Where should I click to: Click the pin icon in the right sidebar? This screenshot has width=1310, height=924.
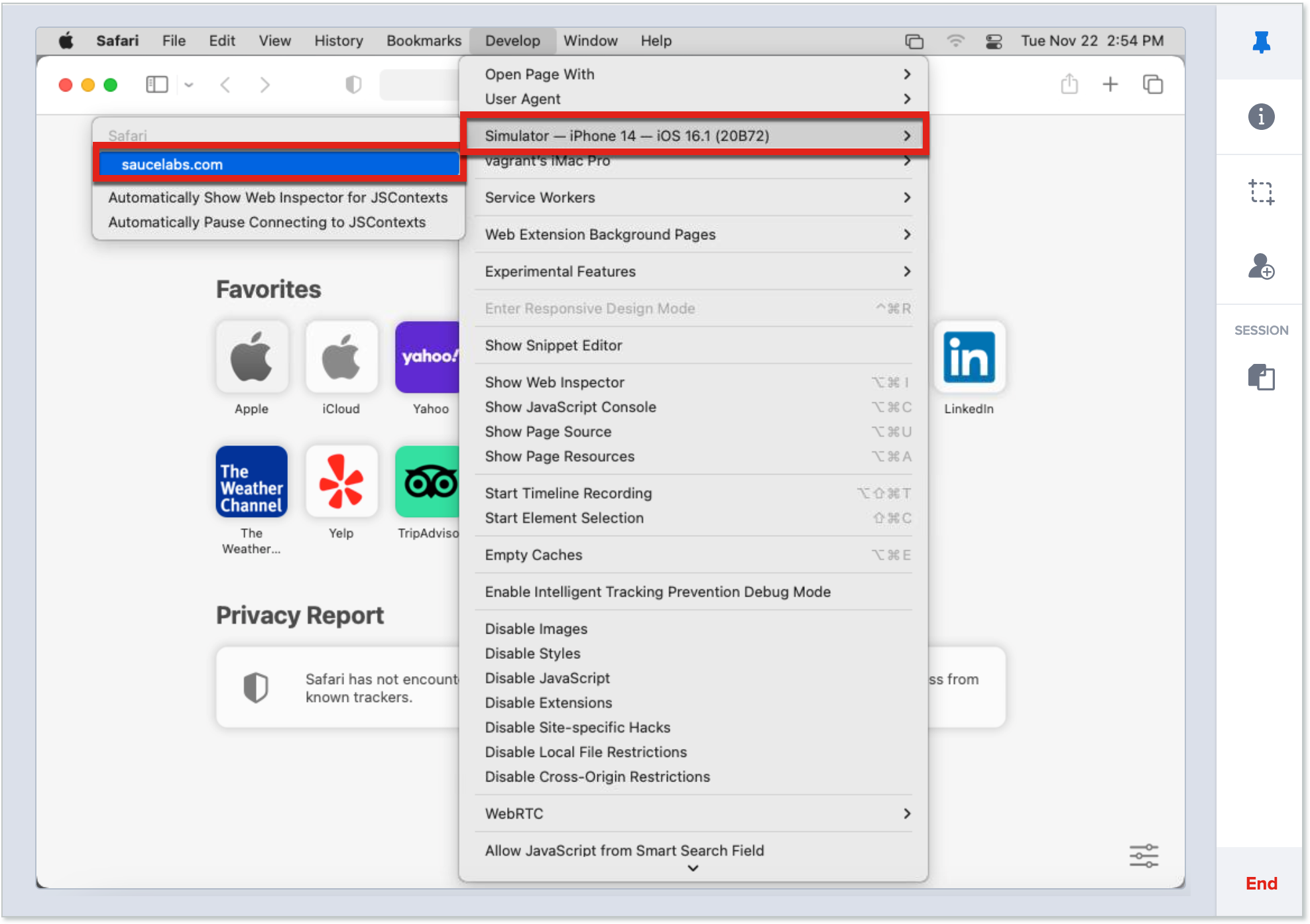pyautogui.click(x=1260, y=42)
